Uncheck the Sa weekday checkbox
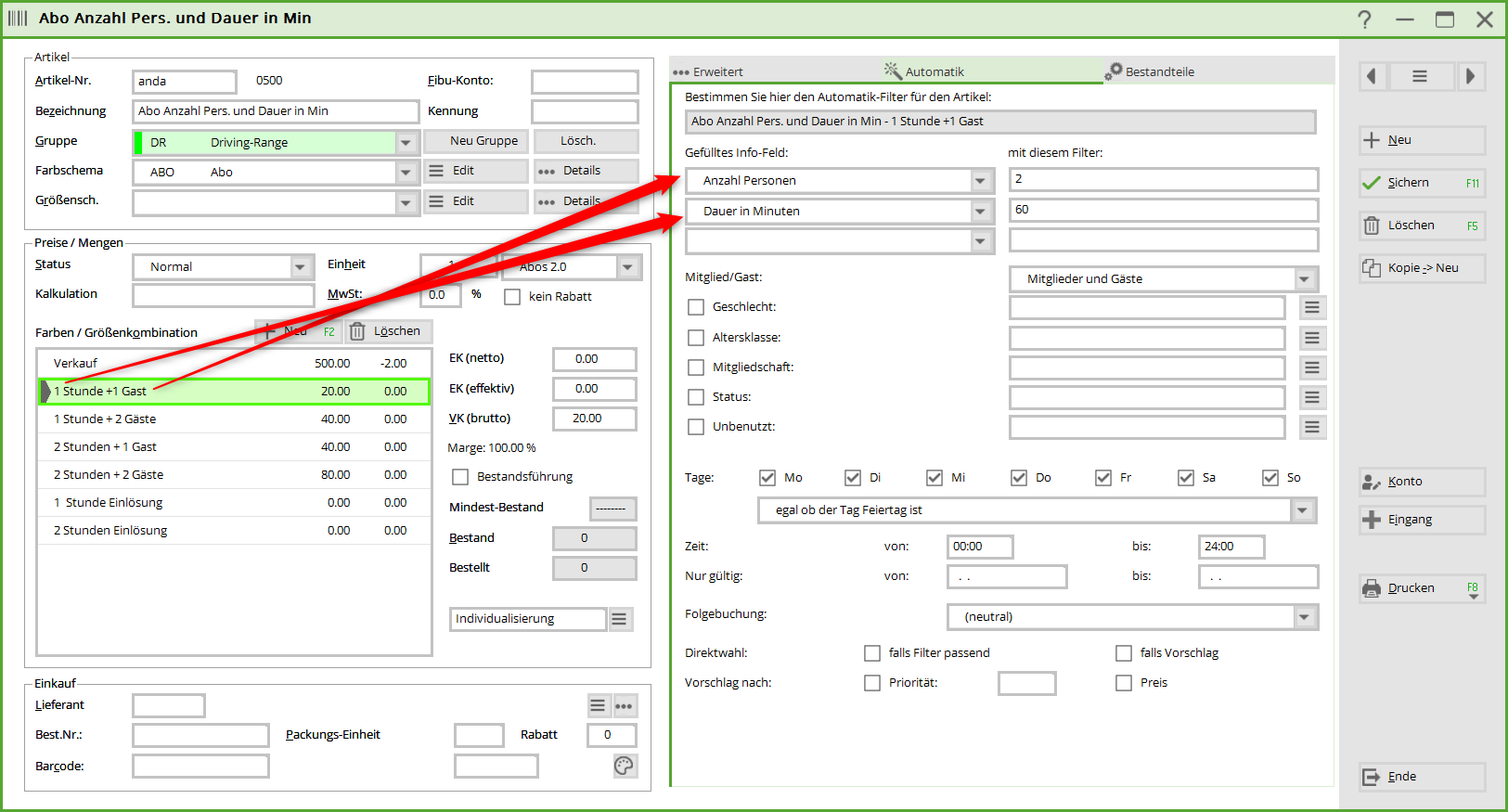Viewport: 1508px width, 812px height. (1186, 478)
